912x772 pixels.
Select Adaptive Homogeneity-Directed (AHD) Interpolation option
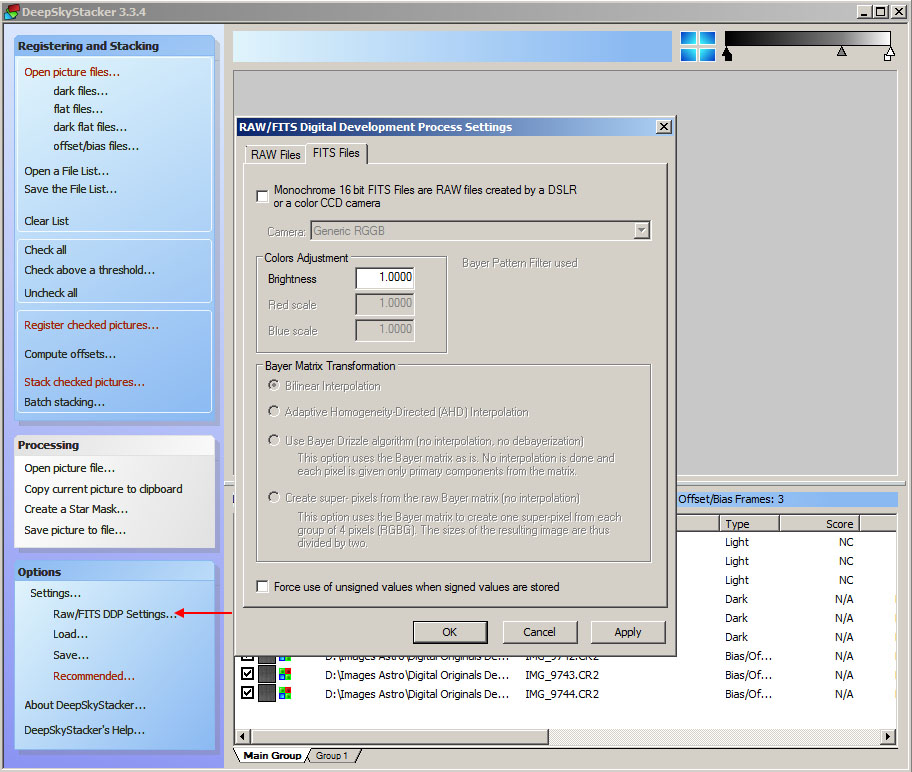(273, 411)
